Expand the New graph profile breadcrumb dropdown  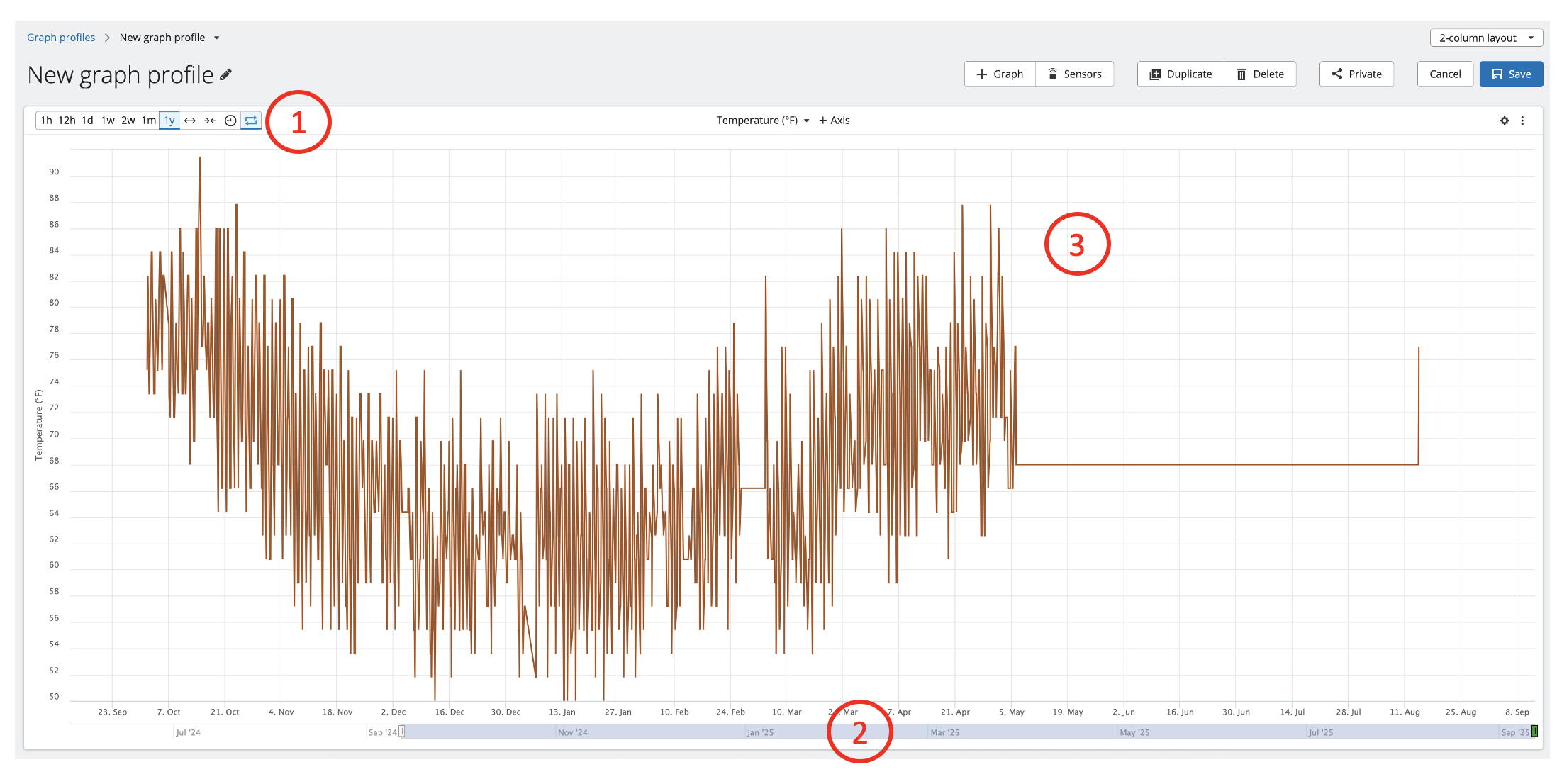[x=217, y=38]
